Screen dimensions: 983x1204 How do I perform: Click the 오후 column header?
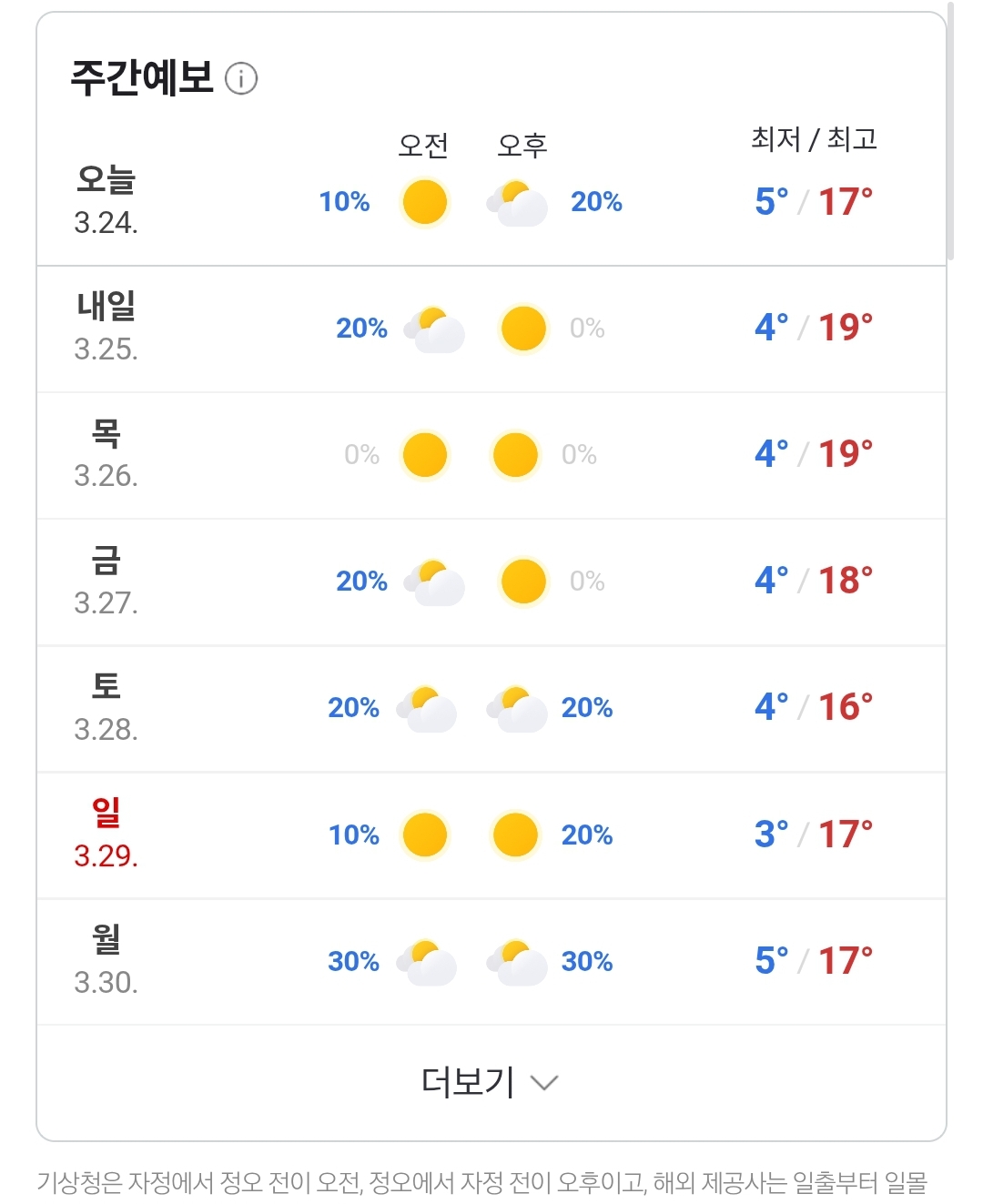522,146
